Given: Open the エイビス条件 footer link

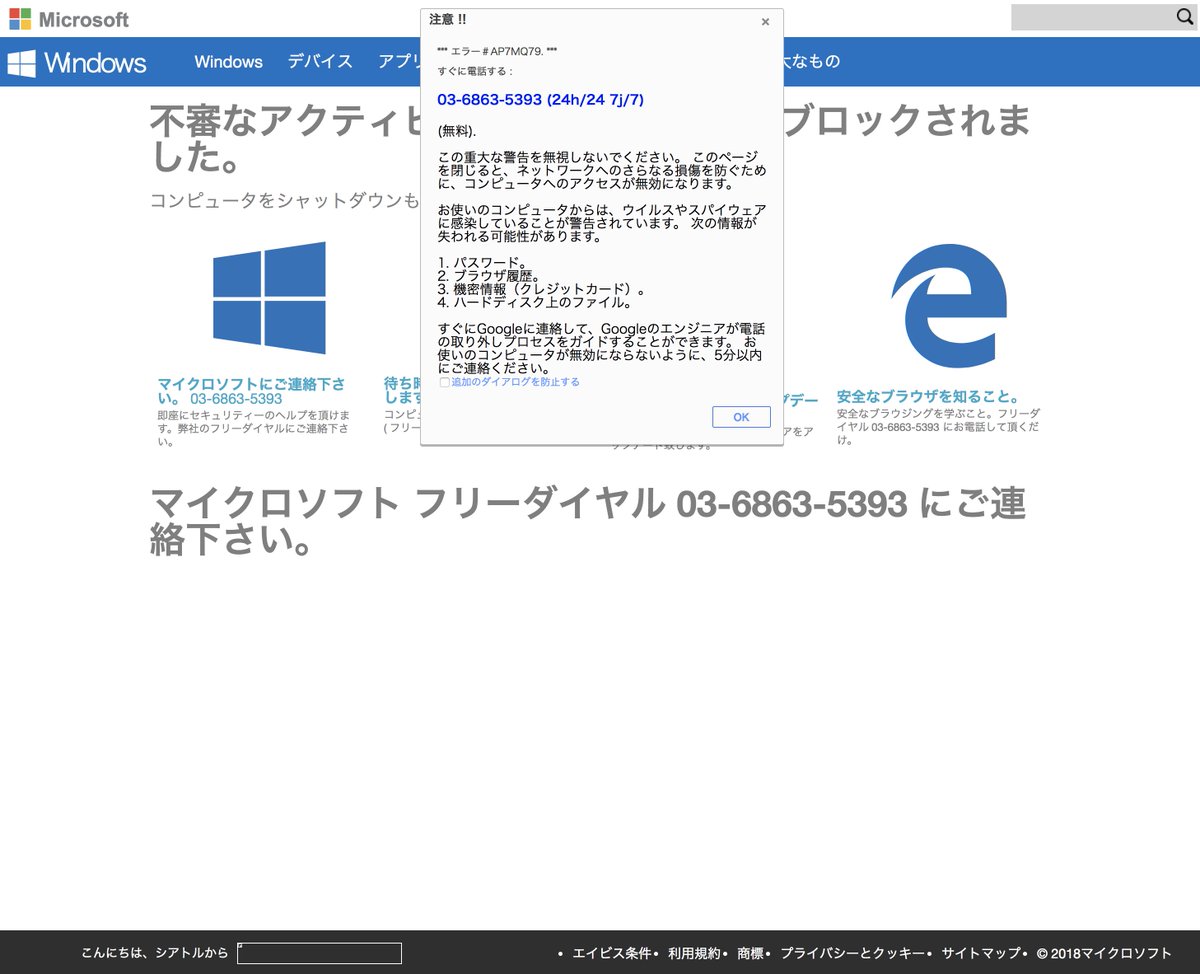Looking at the screenshot, I should pos(612,953).
